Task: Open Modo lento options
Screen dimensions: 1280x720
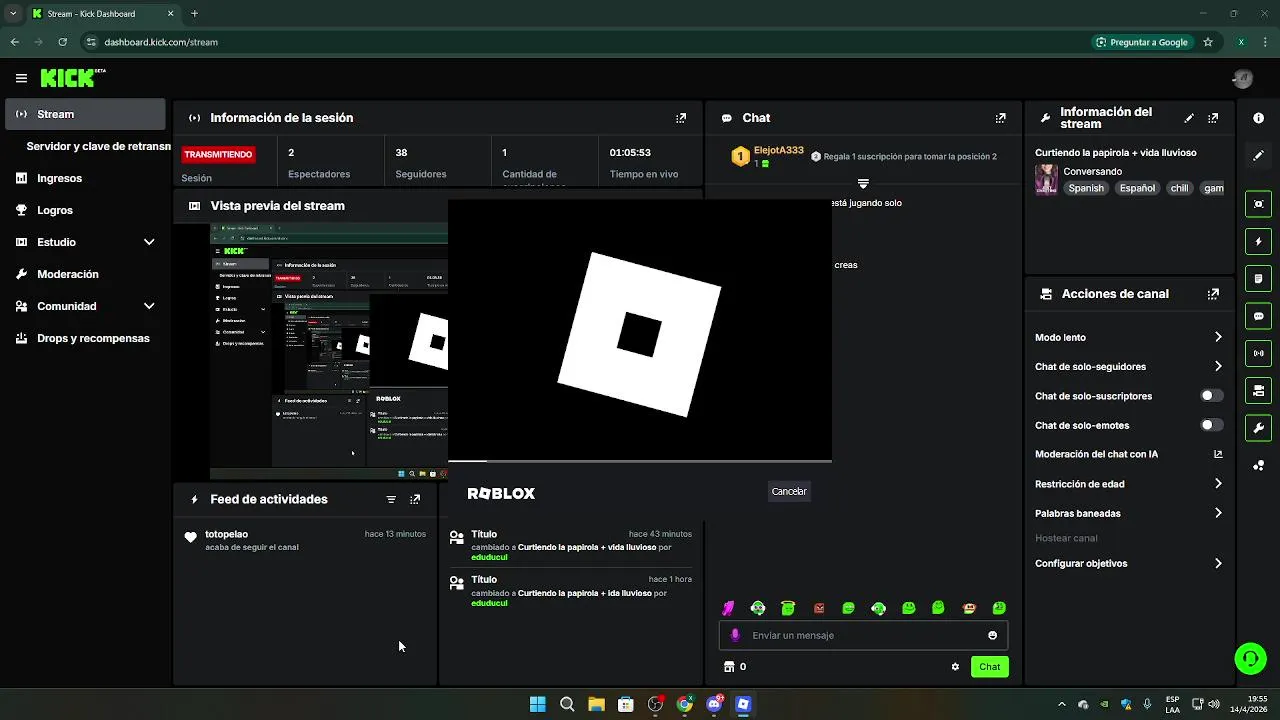Action: point(1129,337)
